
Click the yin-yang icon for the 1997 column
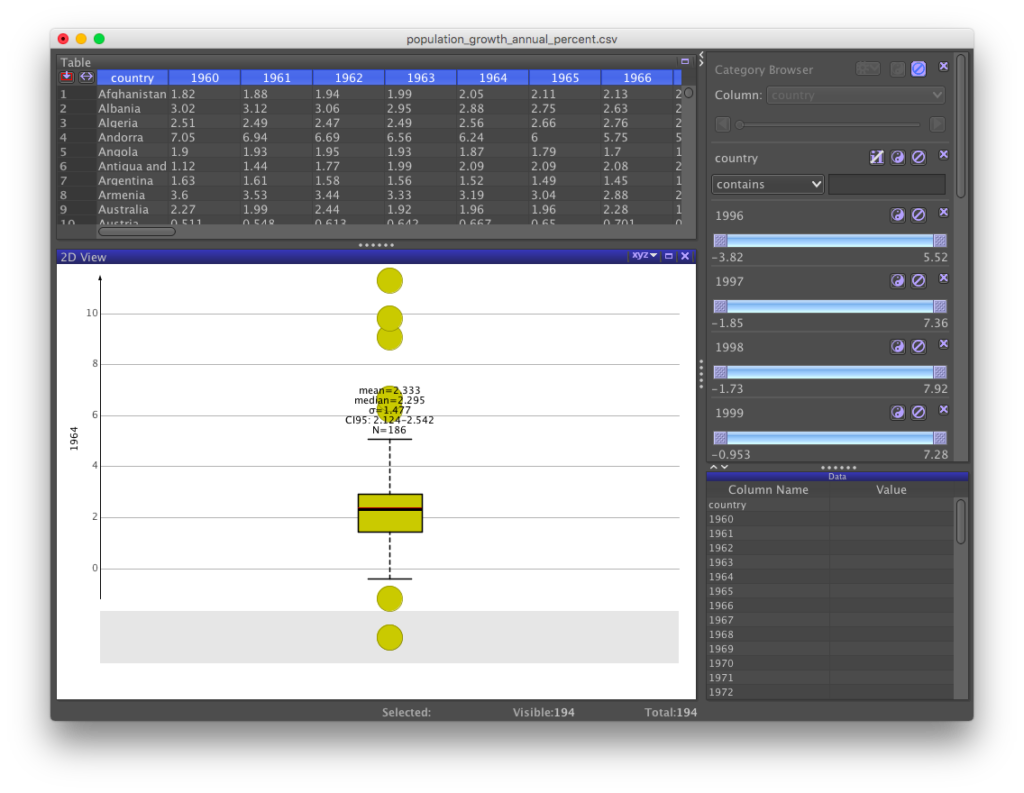pos(898,279)
